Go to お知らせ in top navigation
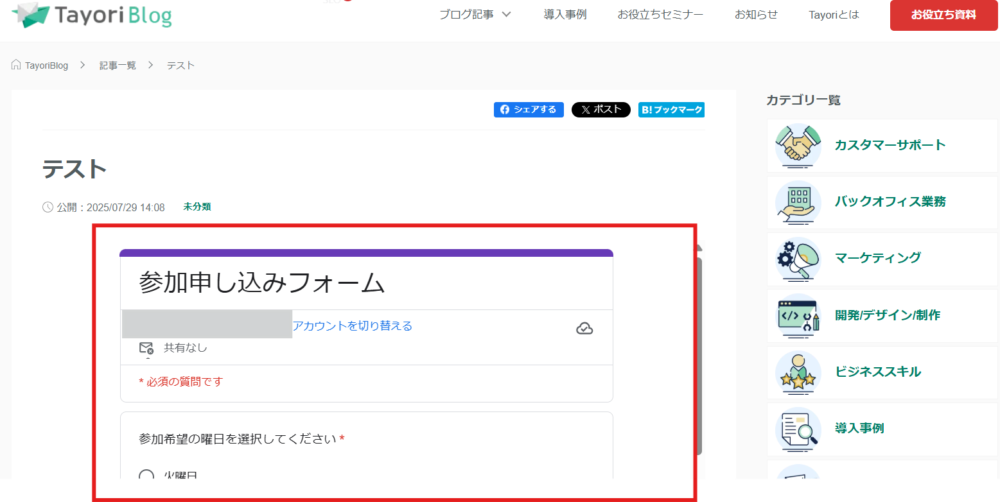The width and height of the screenshot is (1000, 502). (755, 15)
